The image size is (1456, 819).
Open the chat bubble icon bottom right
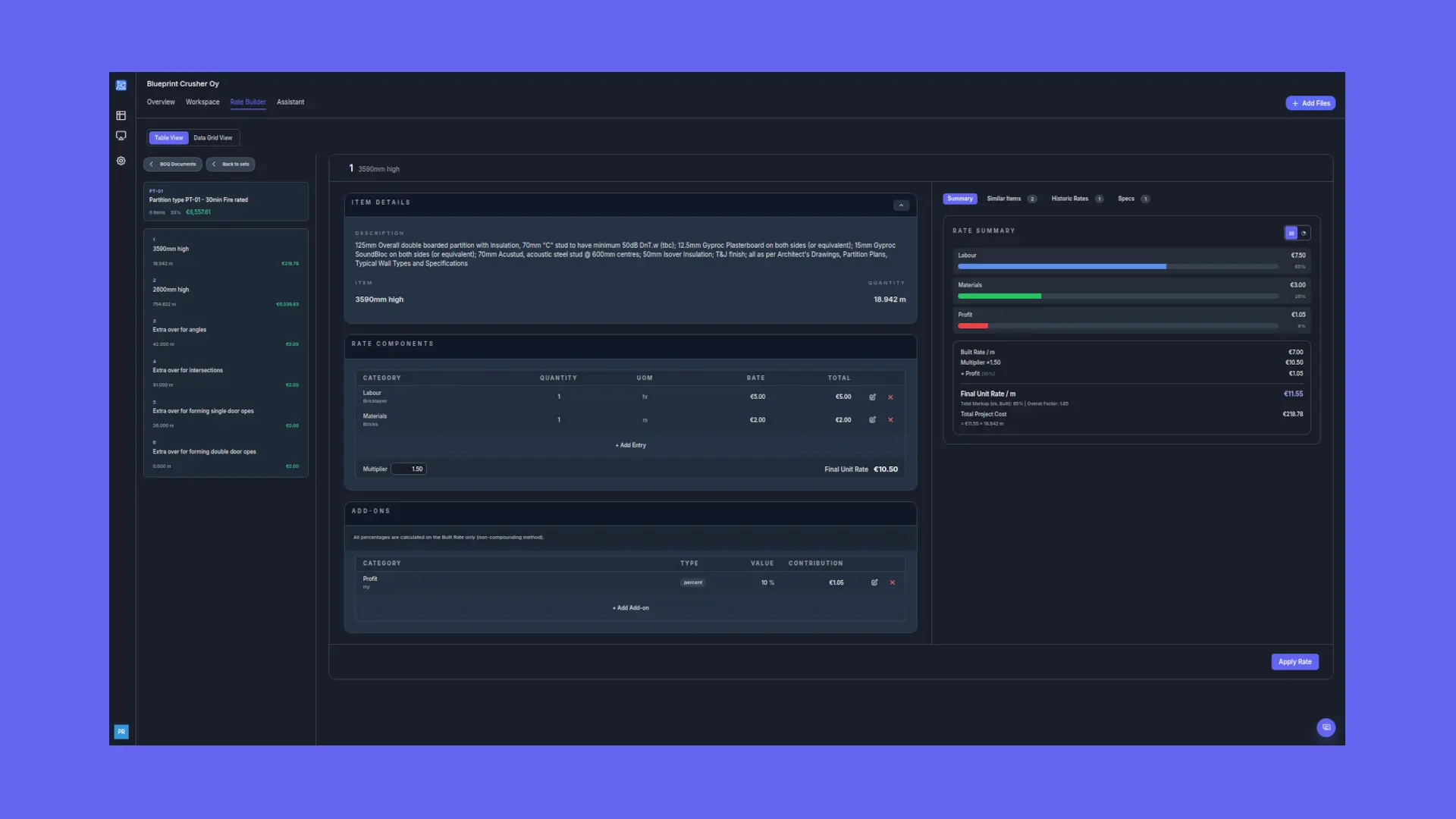coord(1326,727)
